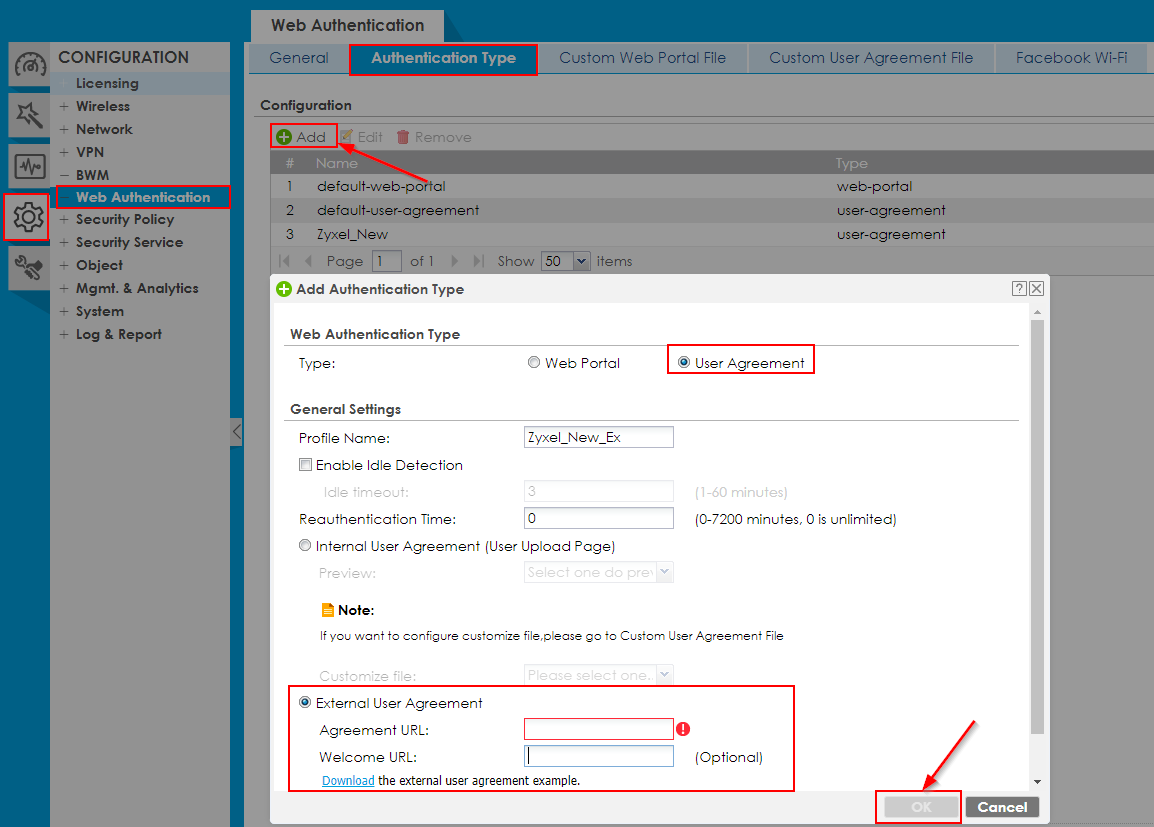Open the Maintenance tools sidebar icon

point(29,267)
